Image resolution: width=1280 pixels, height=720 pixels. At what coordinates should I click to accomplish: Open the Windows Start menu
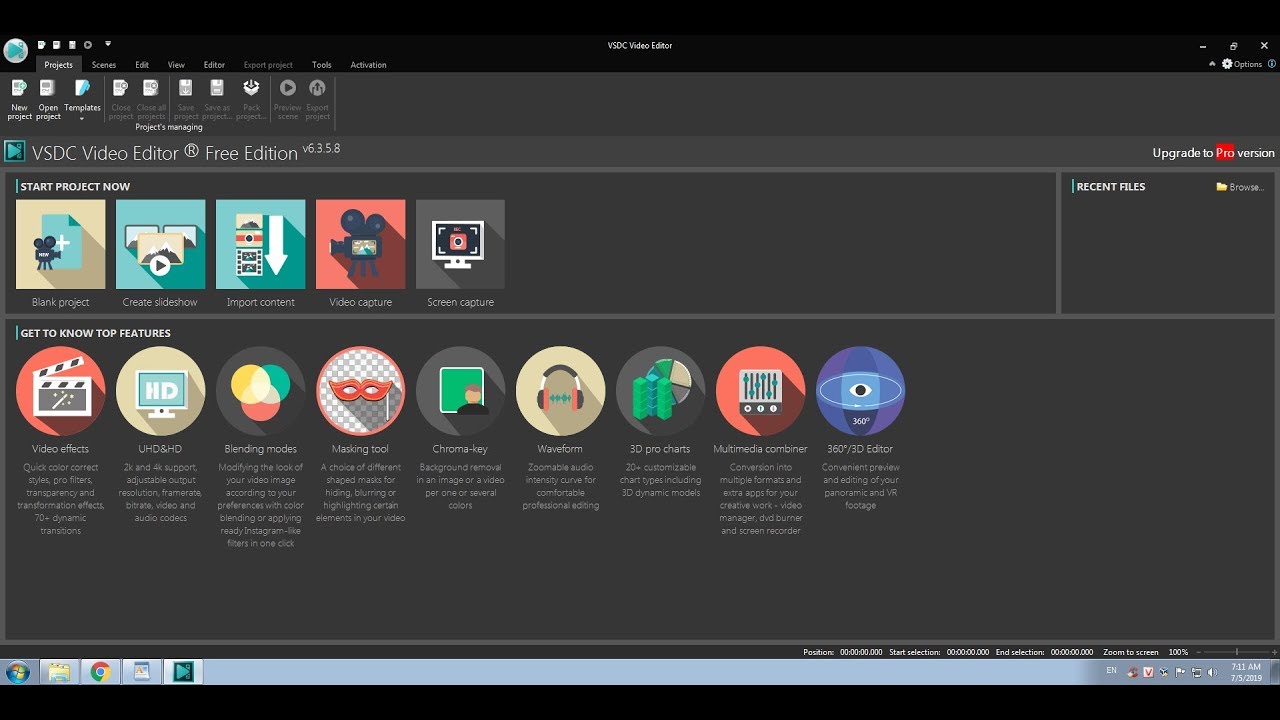point(17,672)
